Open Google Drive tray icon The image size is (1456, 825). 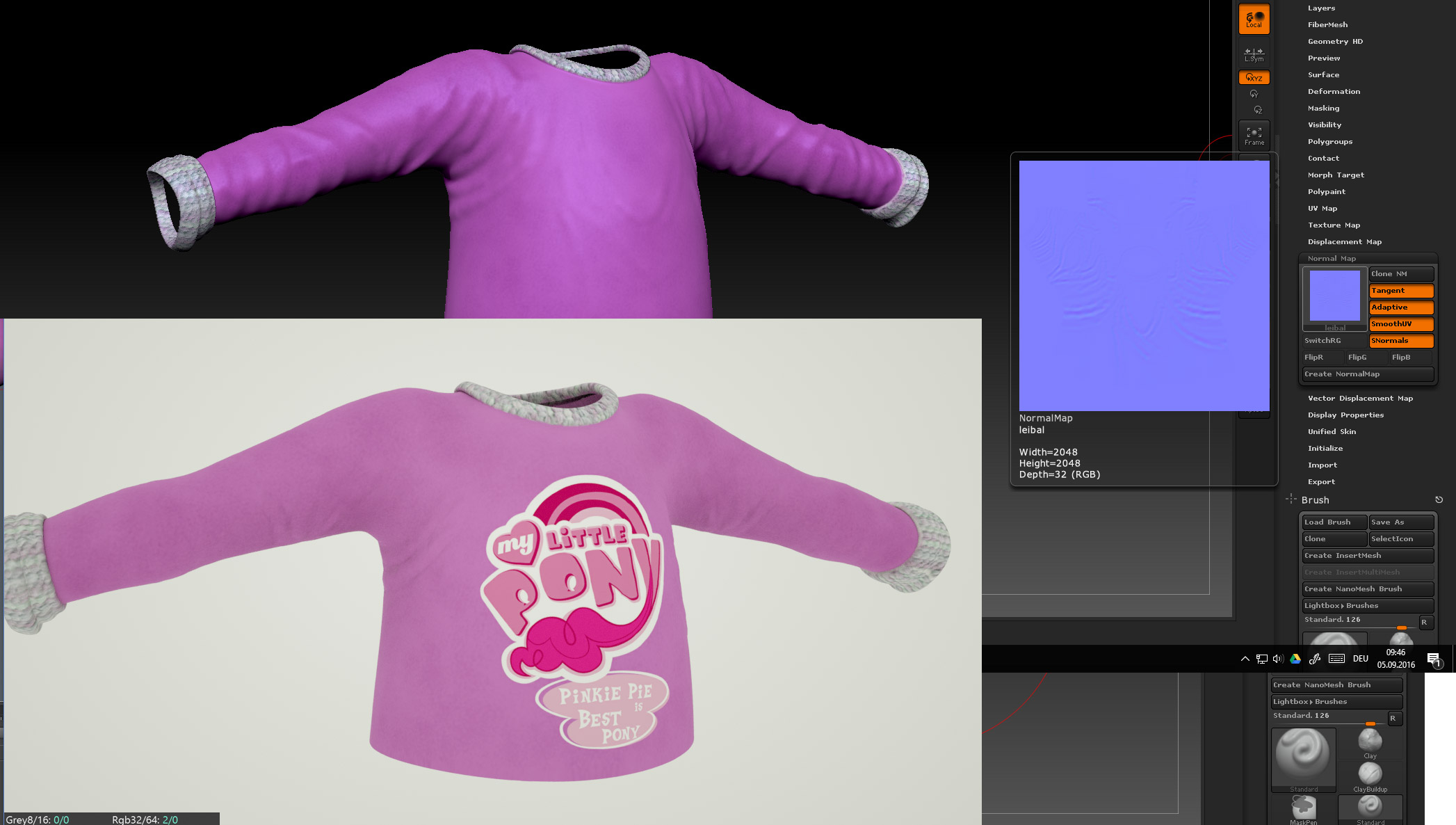pyautogui.click(x=1295, y=659)
